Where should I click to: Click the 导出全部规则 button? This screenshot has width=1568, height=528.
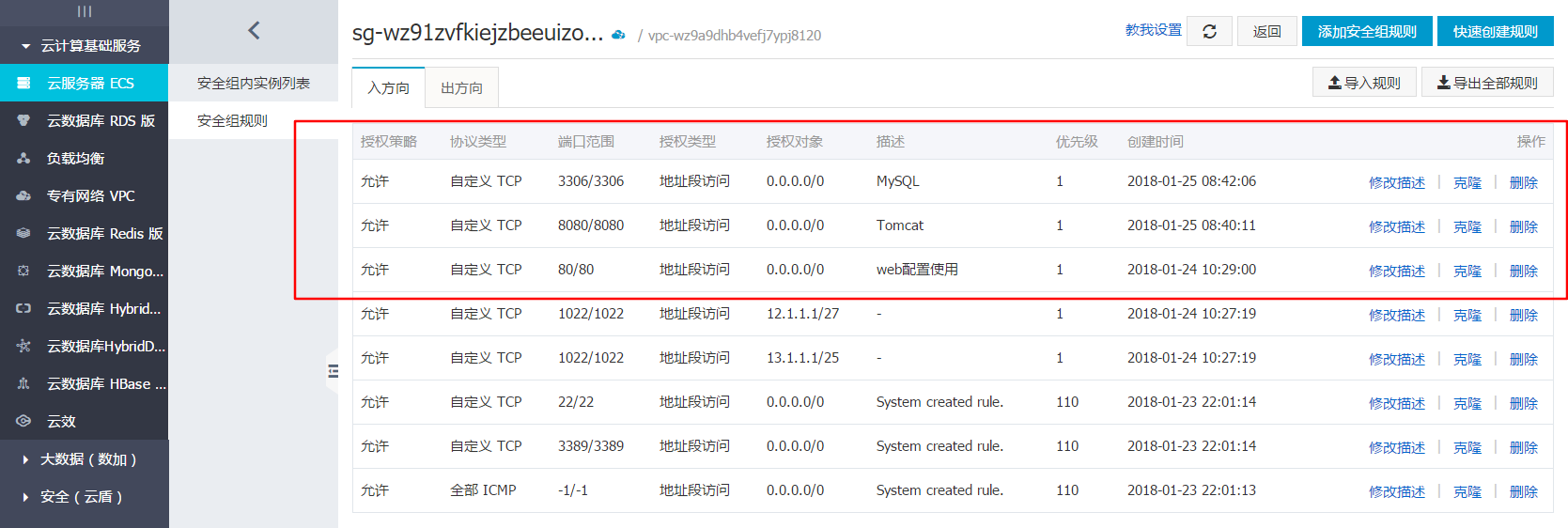pyautogui.click(x=1487, y=83)
